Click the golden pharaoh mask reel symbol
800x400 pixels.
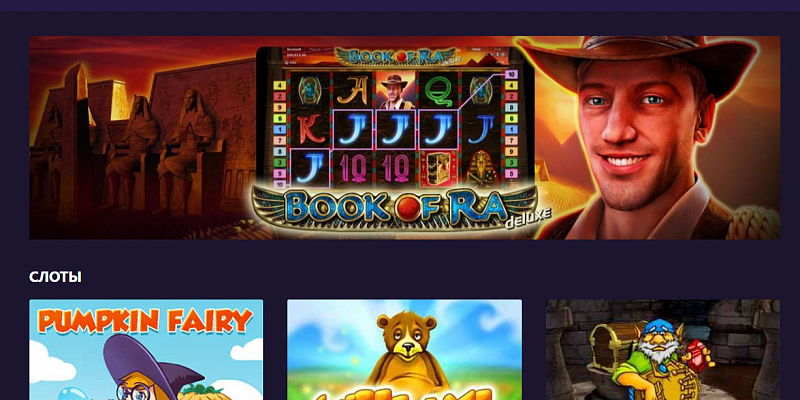481,167
